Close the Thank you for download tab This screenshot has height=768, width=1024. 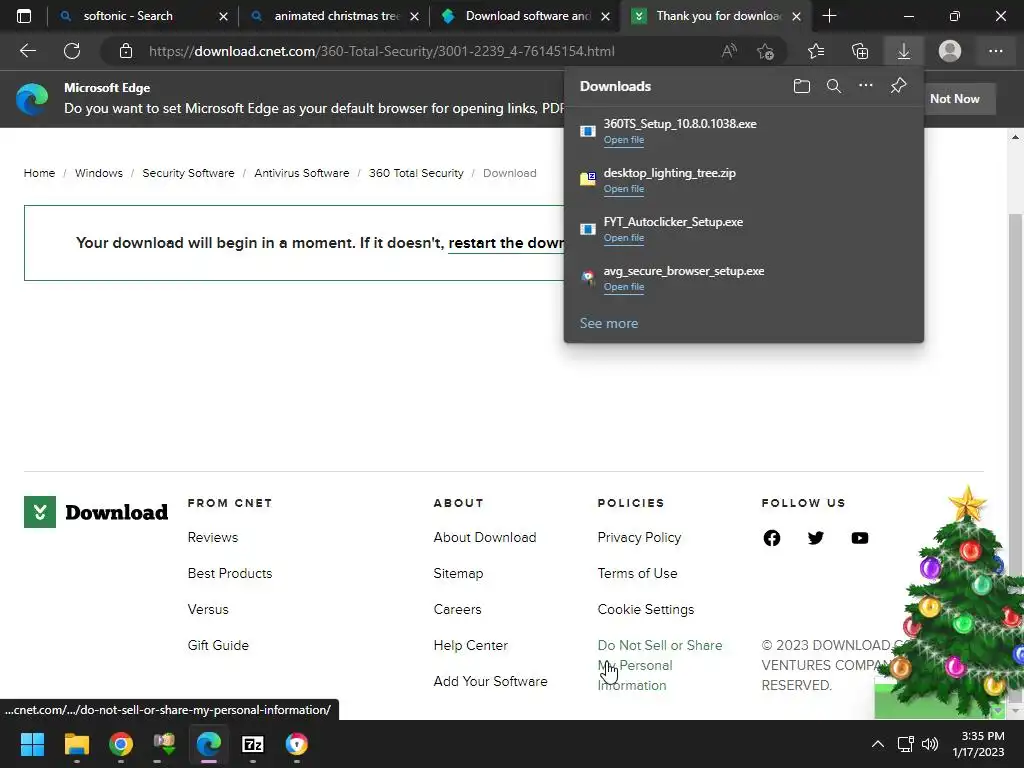[797, 16]
